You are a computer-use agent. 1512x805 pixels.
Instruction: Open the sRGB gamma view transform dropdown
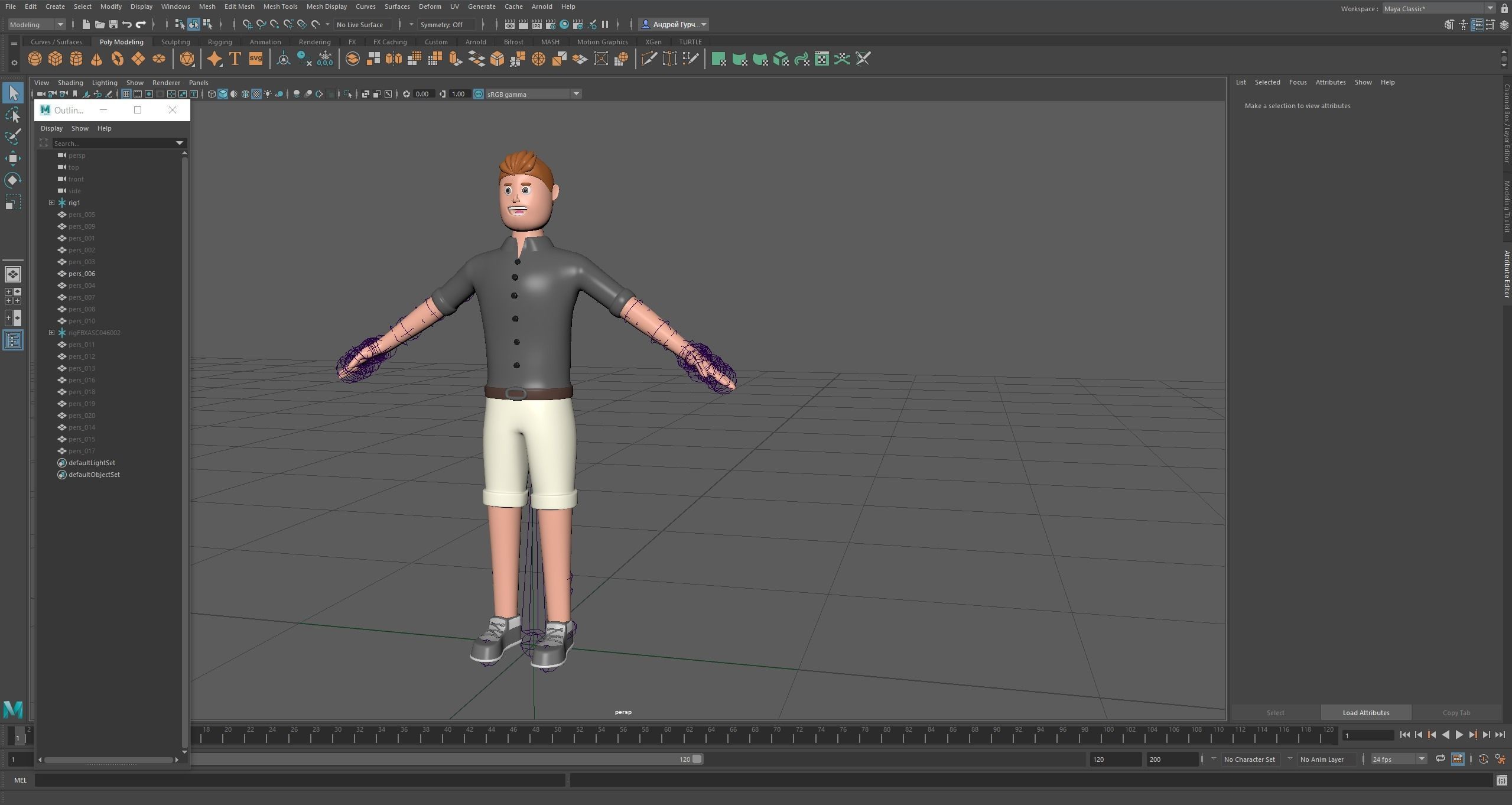(x=575, y=94)
